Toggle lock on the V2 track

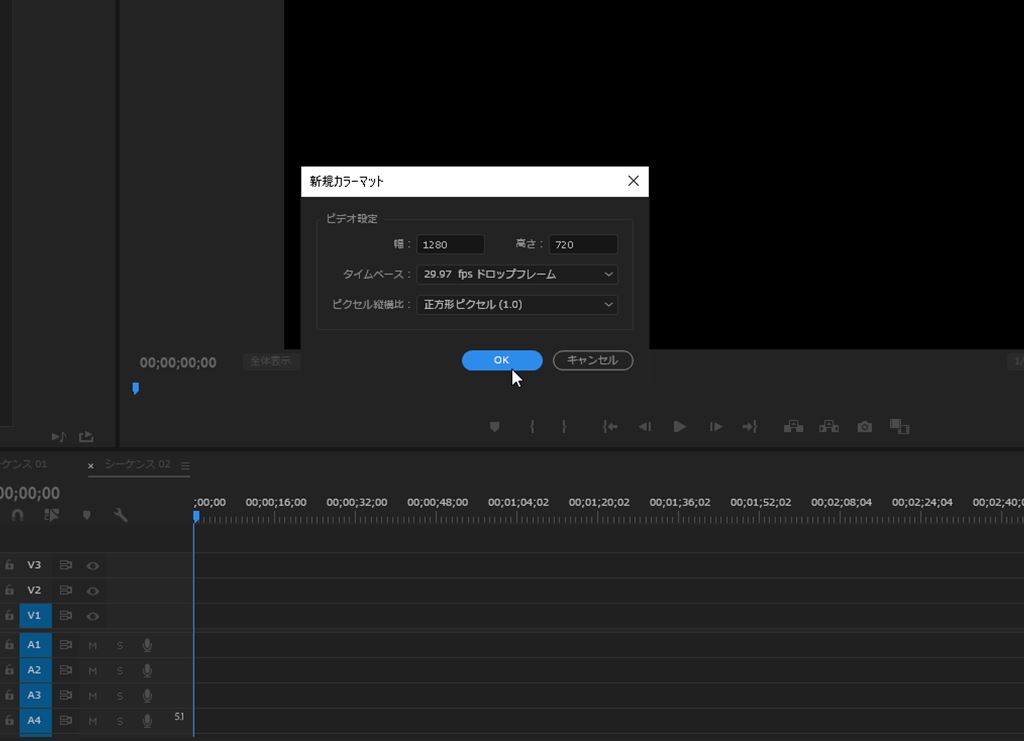point(9,590)
